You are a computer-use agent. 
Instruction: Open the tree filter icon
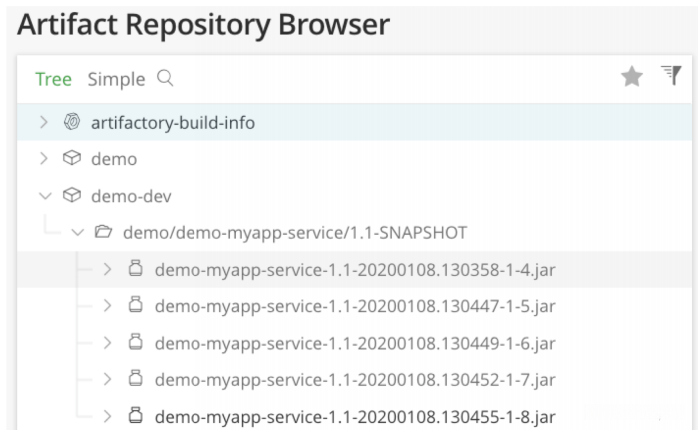click(x=671, y=75)
